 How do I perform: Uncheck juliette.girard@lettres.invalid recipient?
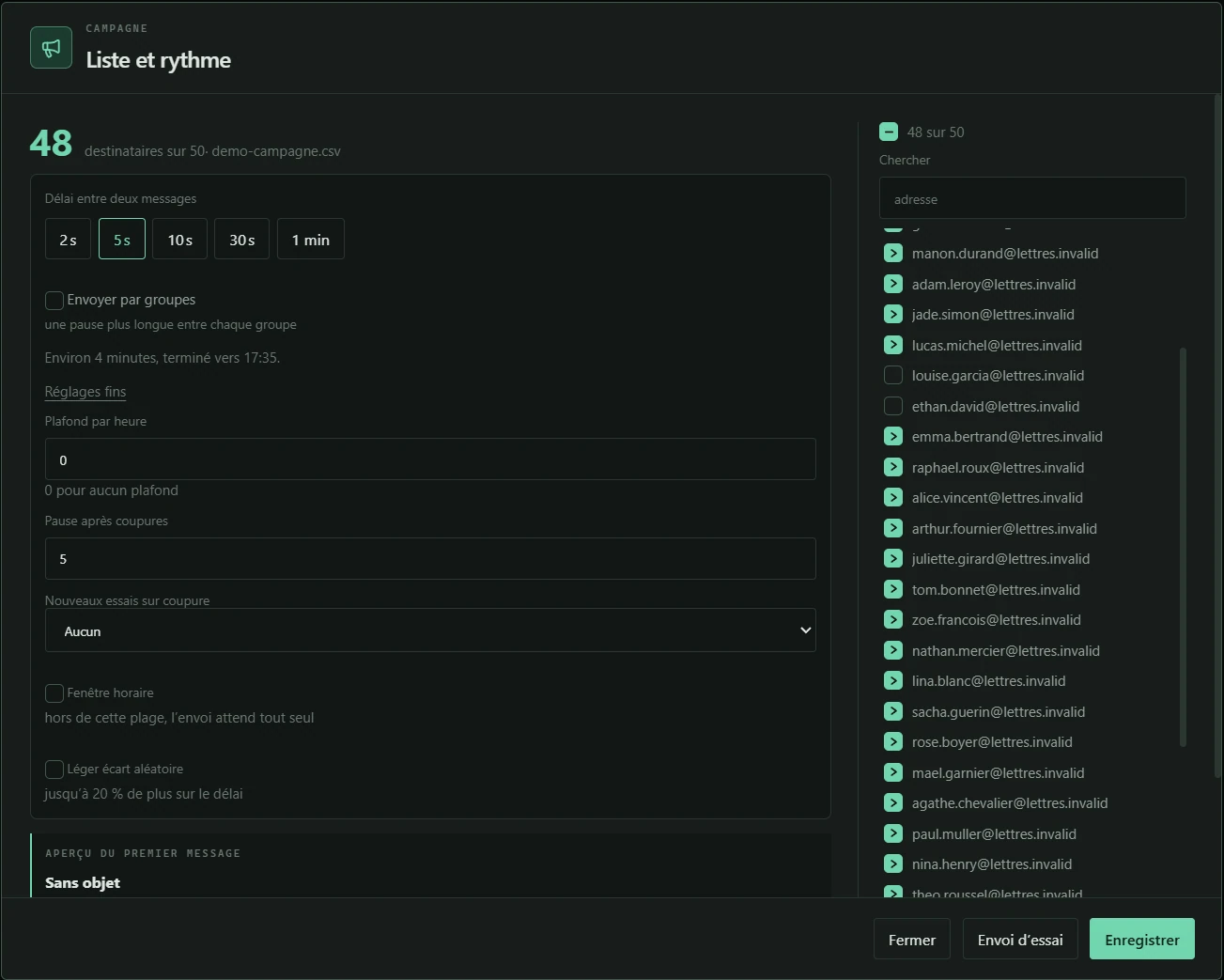coord(893,559)
